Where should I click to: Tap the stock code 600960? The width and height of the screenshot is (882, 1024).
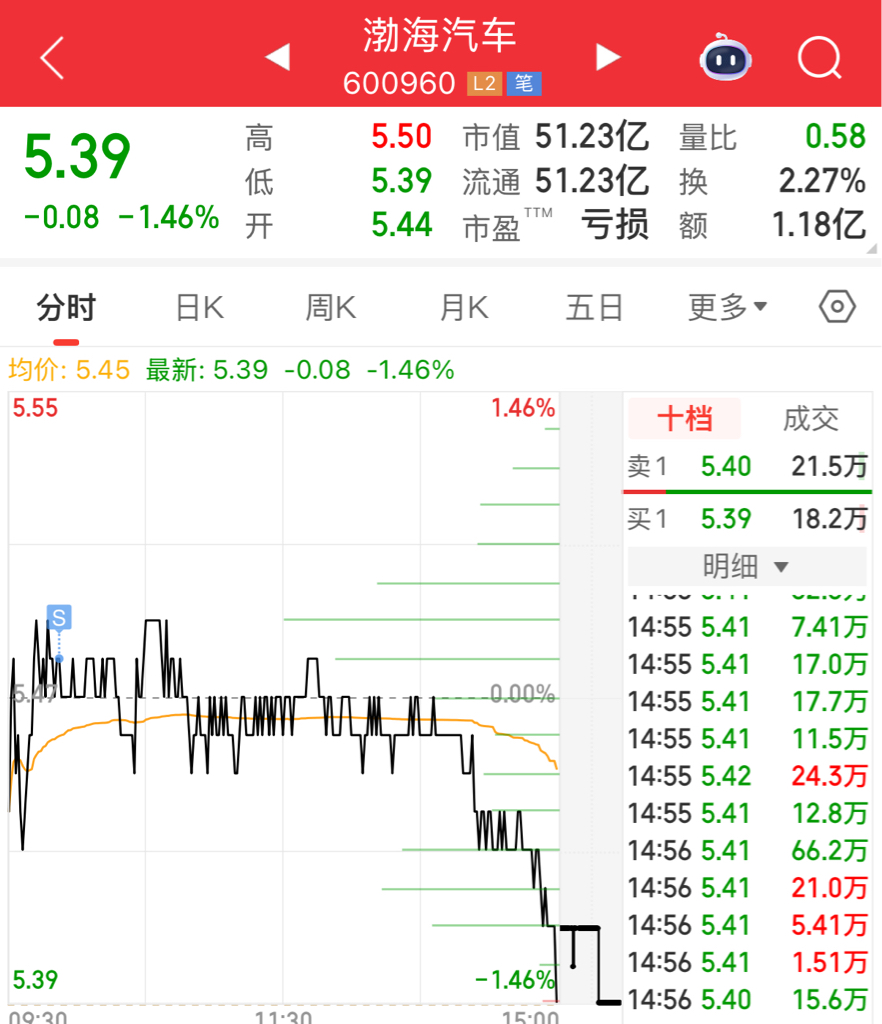(399, 84)
